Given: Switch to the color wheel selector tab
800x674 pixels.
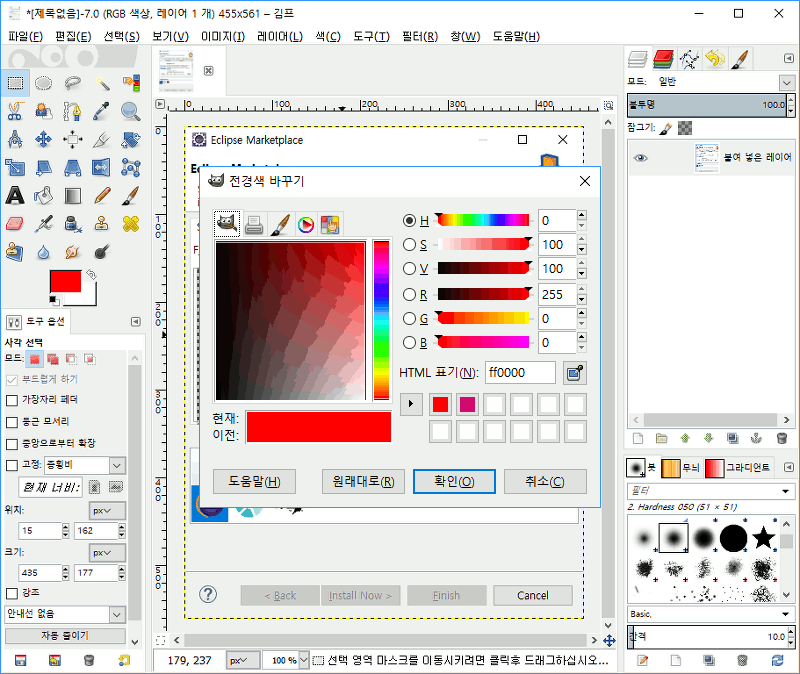Looking at the screenshot, I should [306, 224].
